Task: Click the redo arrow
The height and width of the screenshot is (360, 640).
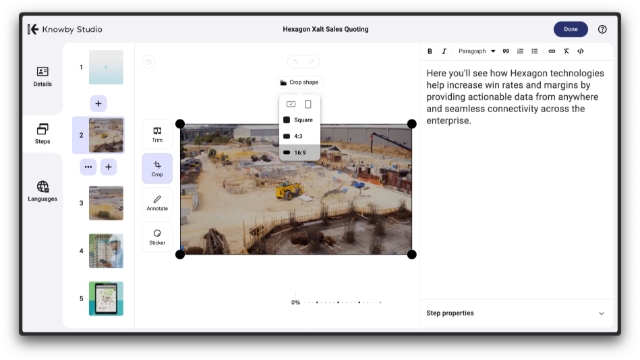Action: point(311,62)
